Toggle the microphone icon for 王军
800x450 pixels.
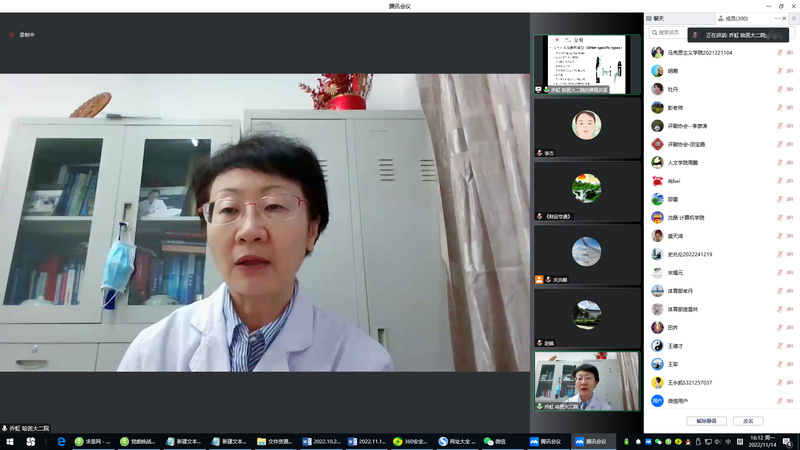(x=779, y=364)
